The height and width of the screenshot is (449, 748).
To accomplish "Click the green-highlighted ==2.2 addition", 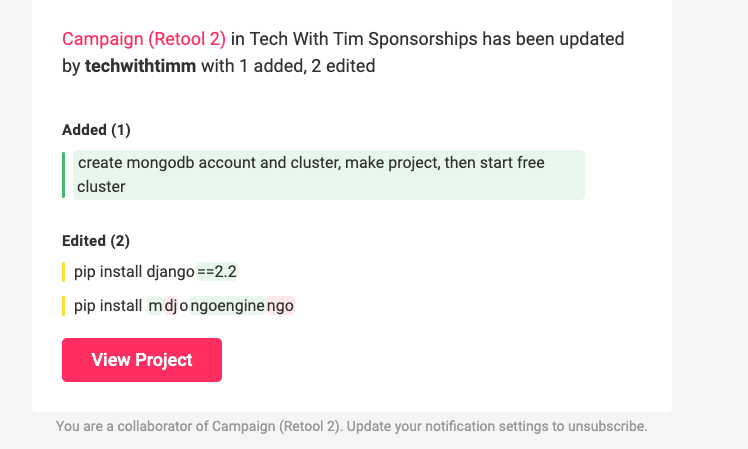I will pos(217,271).
